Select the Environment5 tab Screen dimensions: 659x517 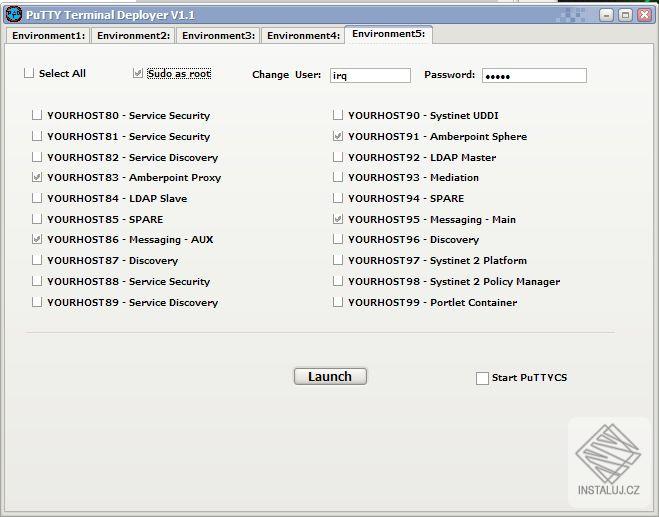(x=388, y=34)
